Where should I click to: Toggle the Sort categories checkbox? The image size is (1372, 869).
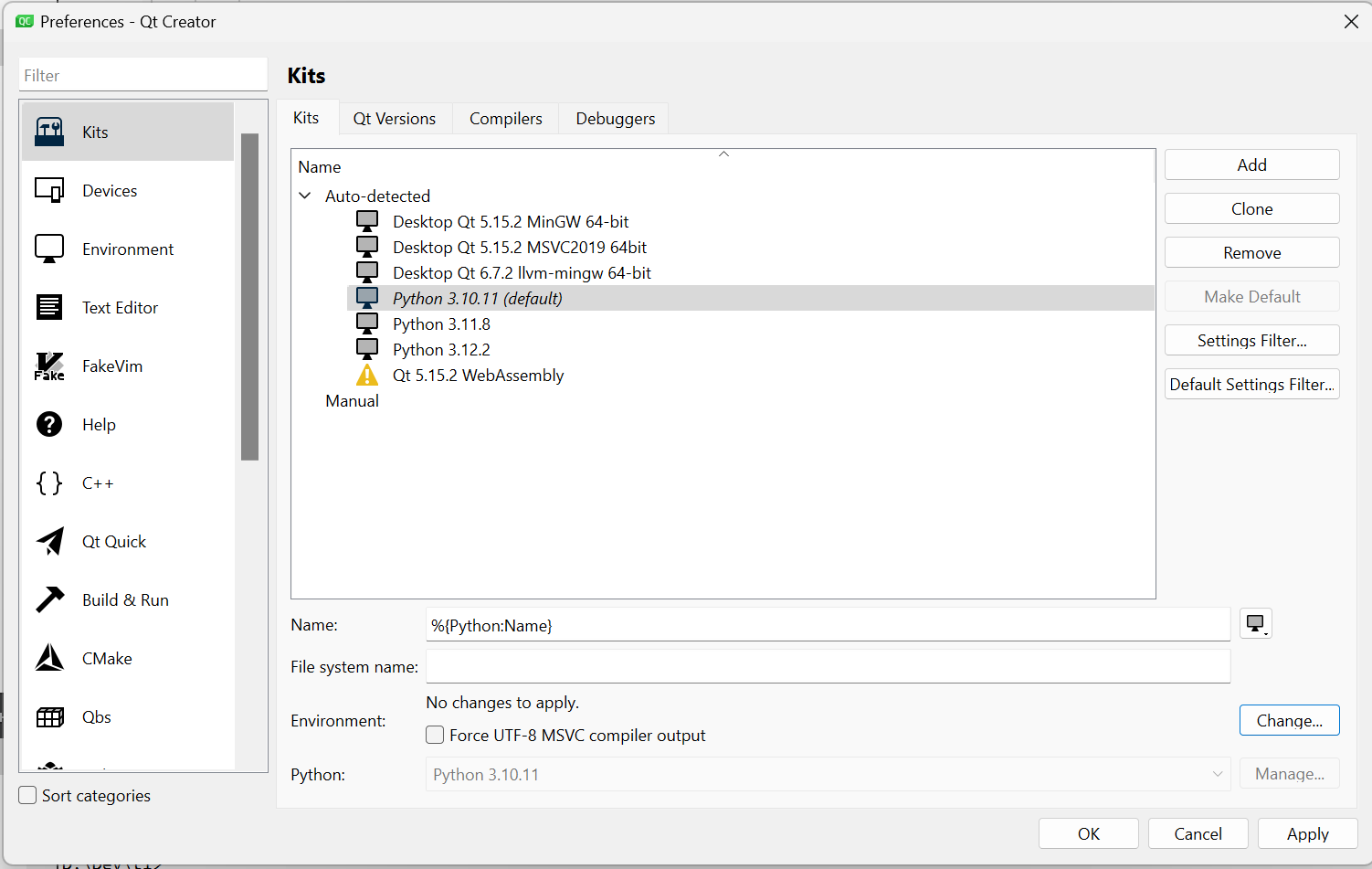(x=28, y=796)
